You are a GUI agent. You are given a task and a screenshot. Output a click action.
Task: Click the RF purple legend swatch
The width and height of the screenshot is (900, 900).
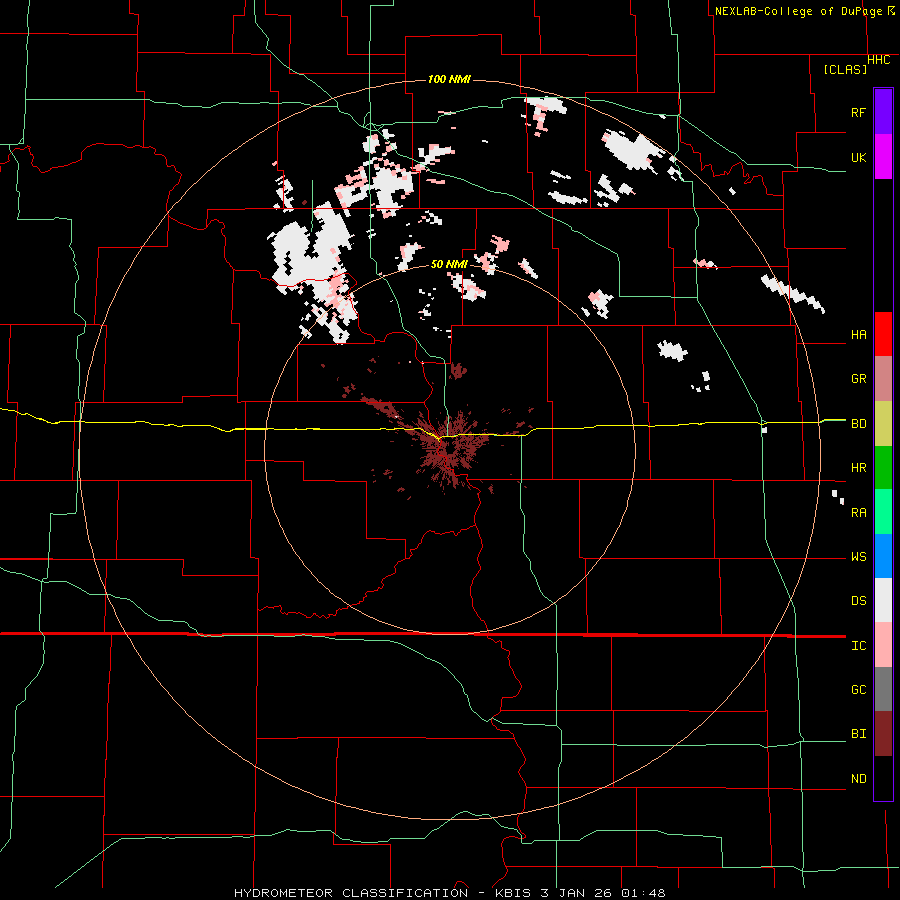[883, 112]
